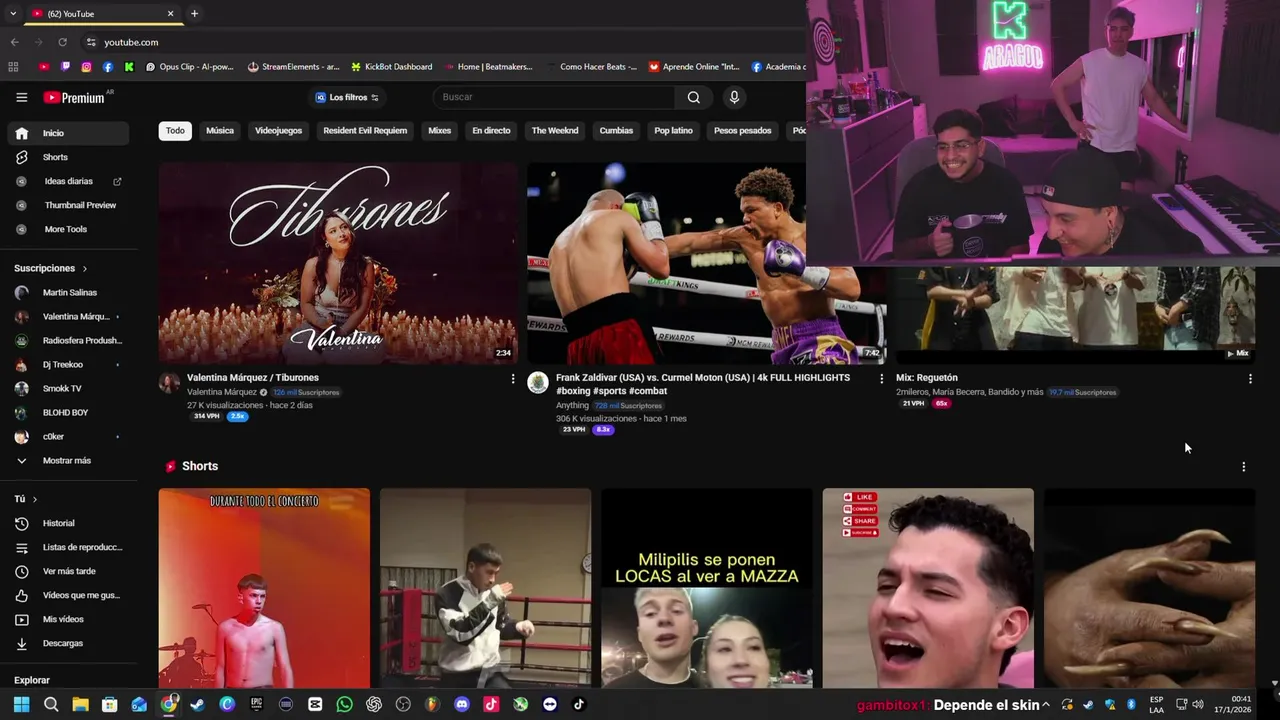This screenshot has height=720, width=1280.
Task: Open the Instagram bookmark icon
Action: coord(86,67)
